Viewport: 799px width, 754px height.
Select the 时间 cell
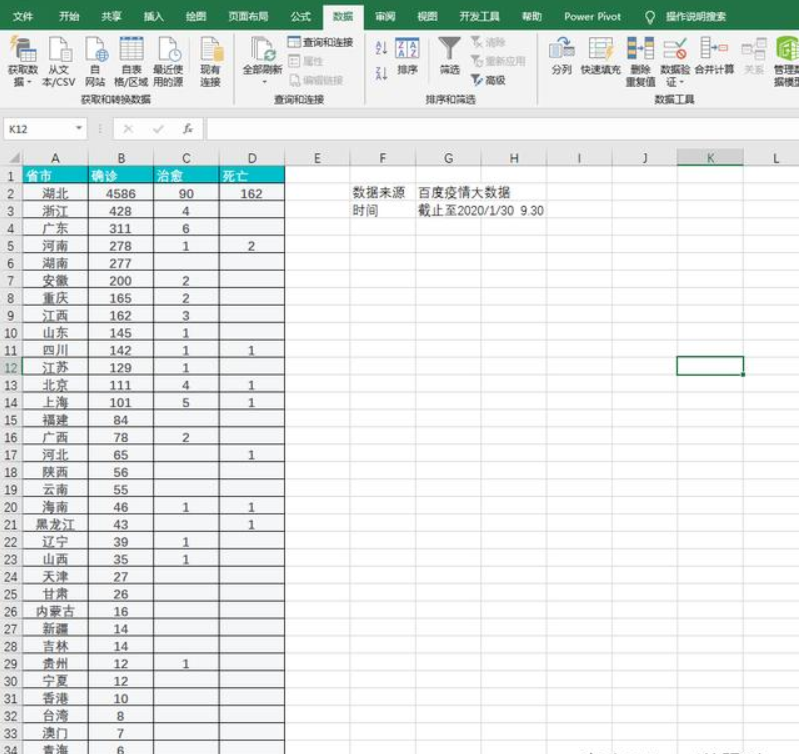click(x=383, y=210)
